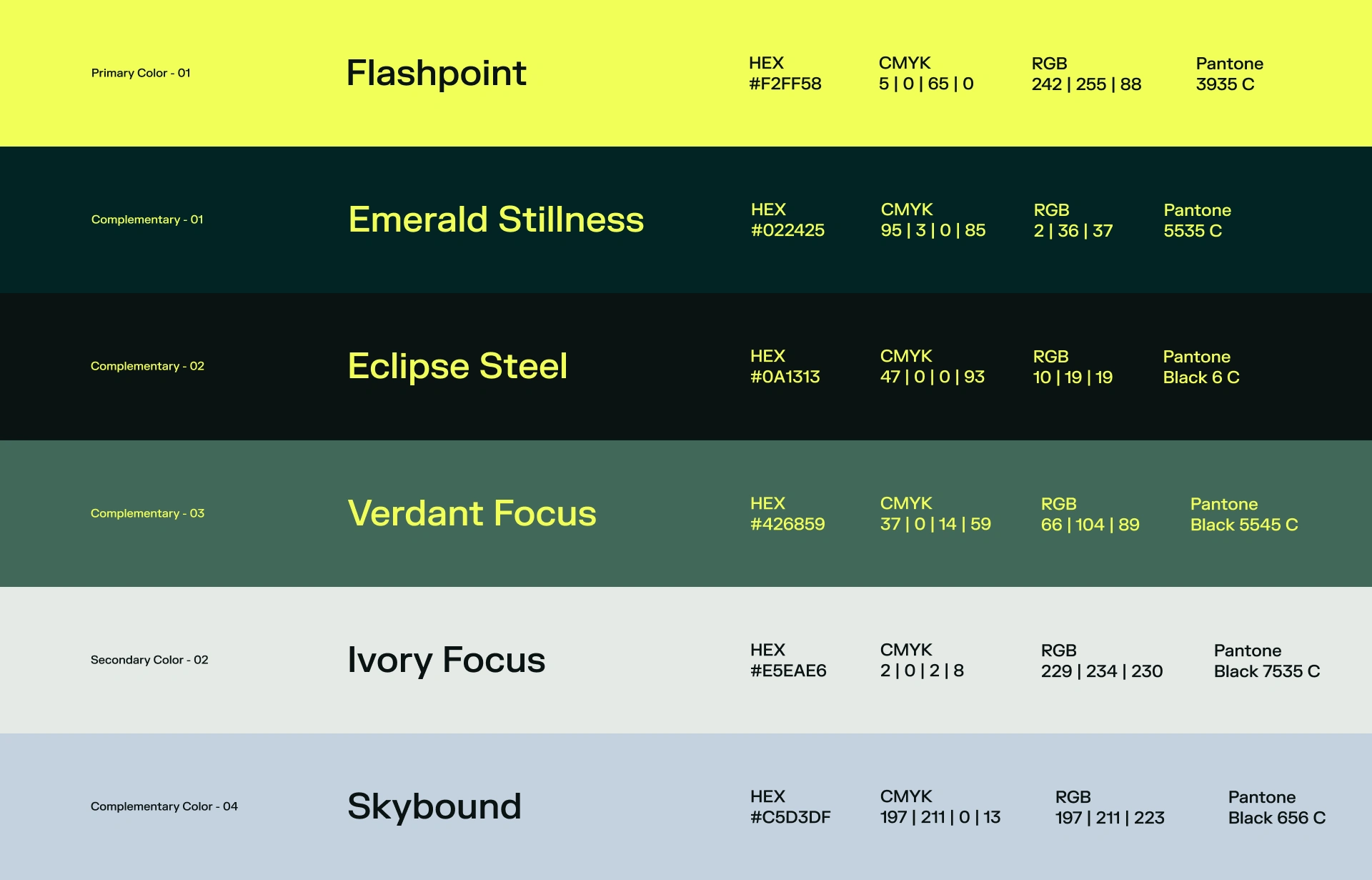This screenshot has height=880, width=1372.
Task: Click the Verdant Focus heading
Action: [x=472, y=513]
